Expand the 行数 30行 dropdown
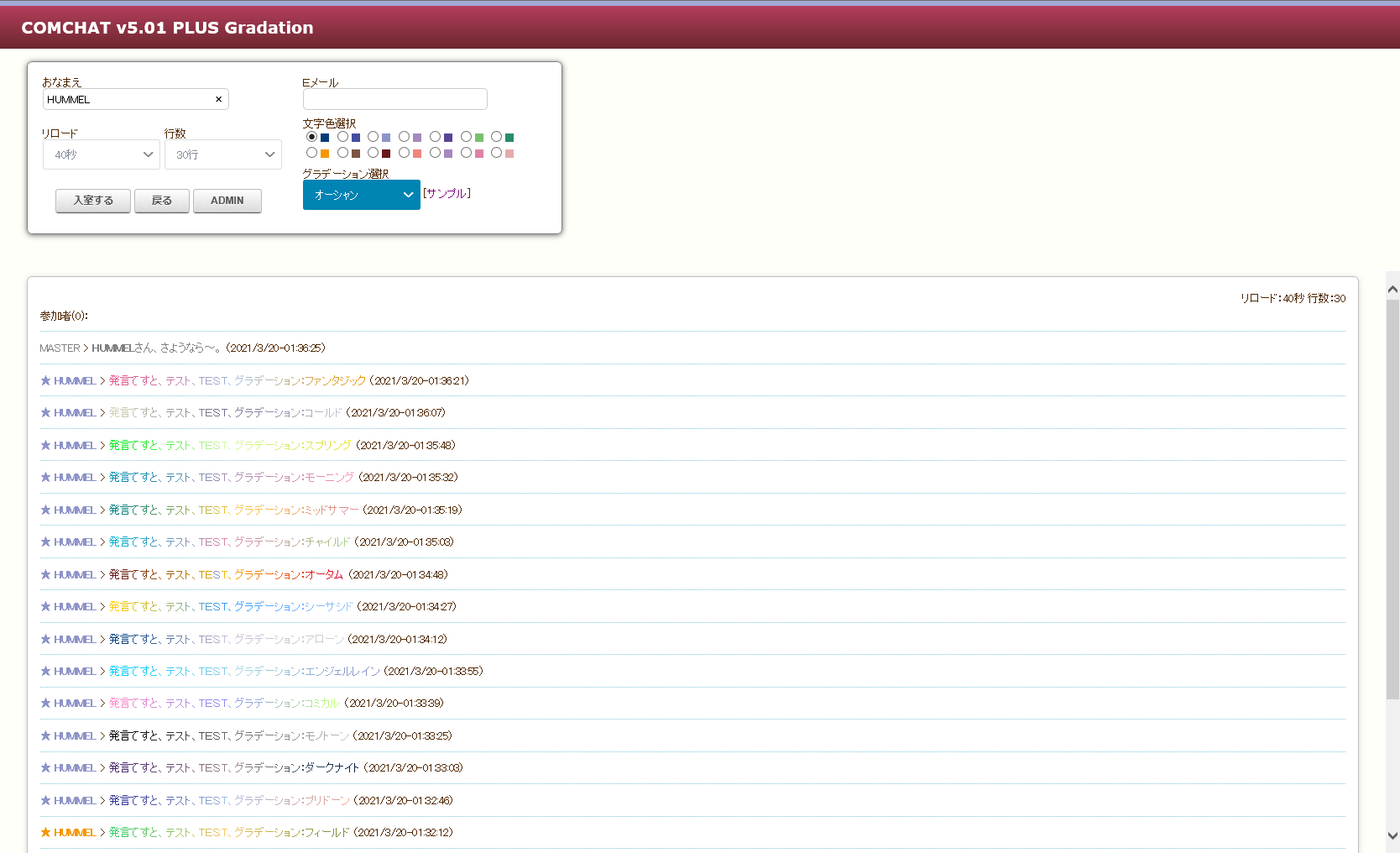This screenshot has height=853, width=1400. (x=223, y=154)
